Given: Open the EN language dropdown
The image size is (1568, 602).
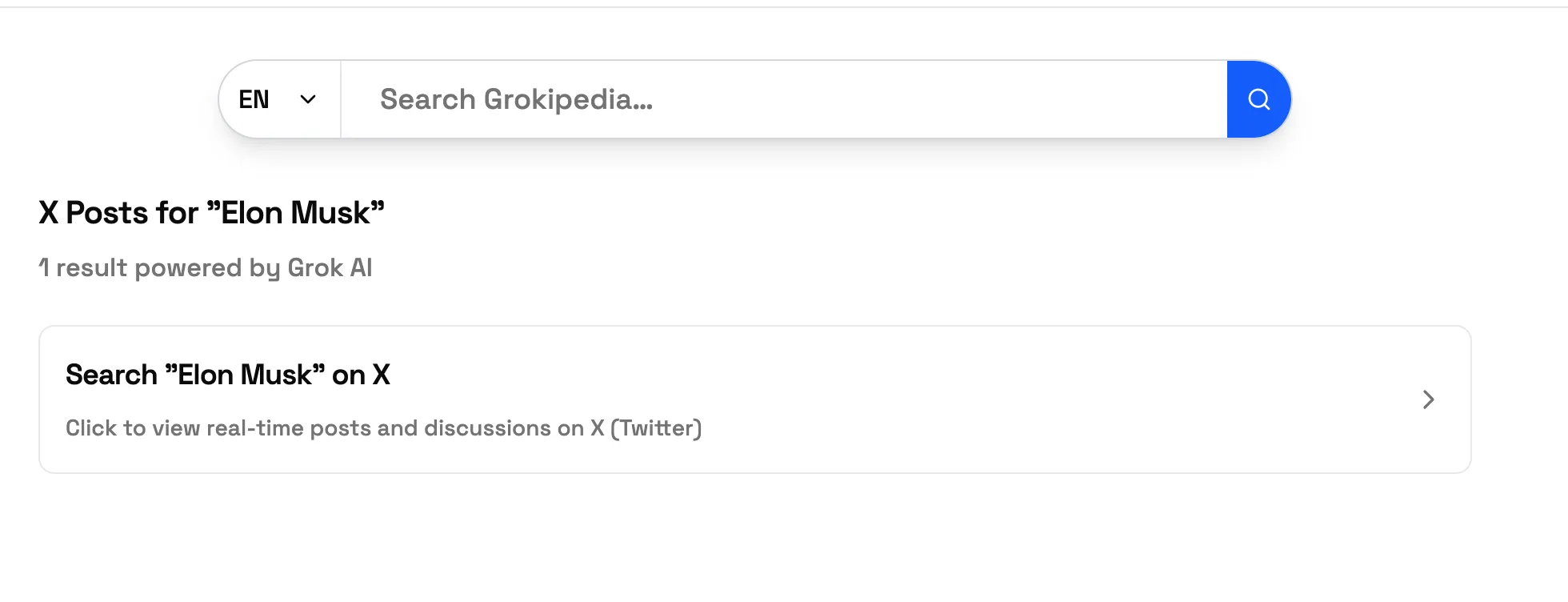Looking at the screenshot, I should [x=279, y=99].
